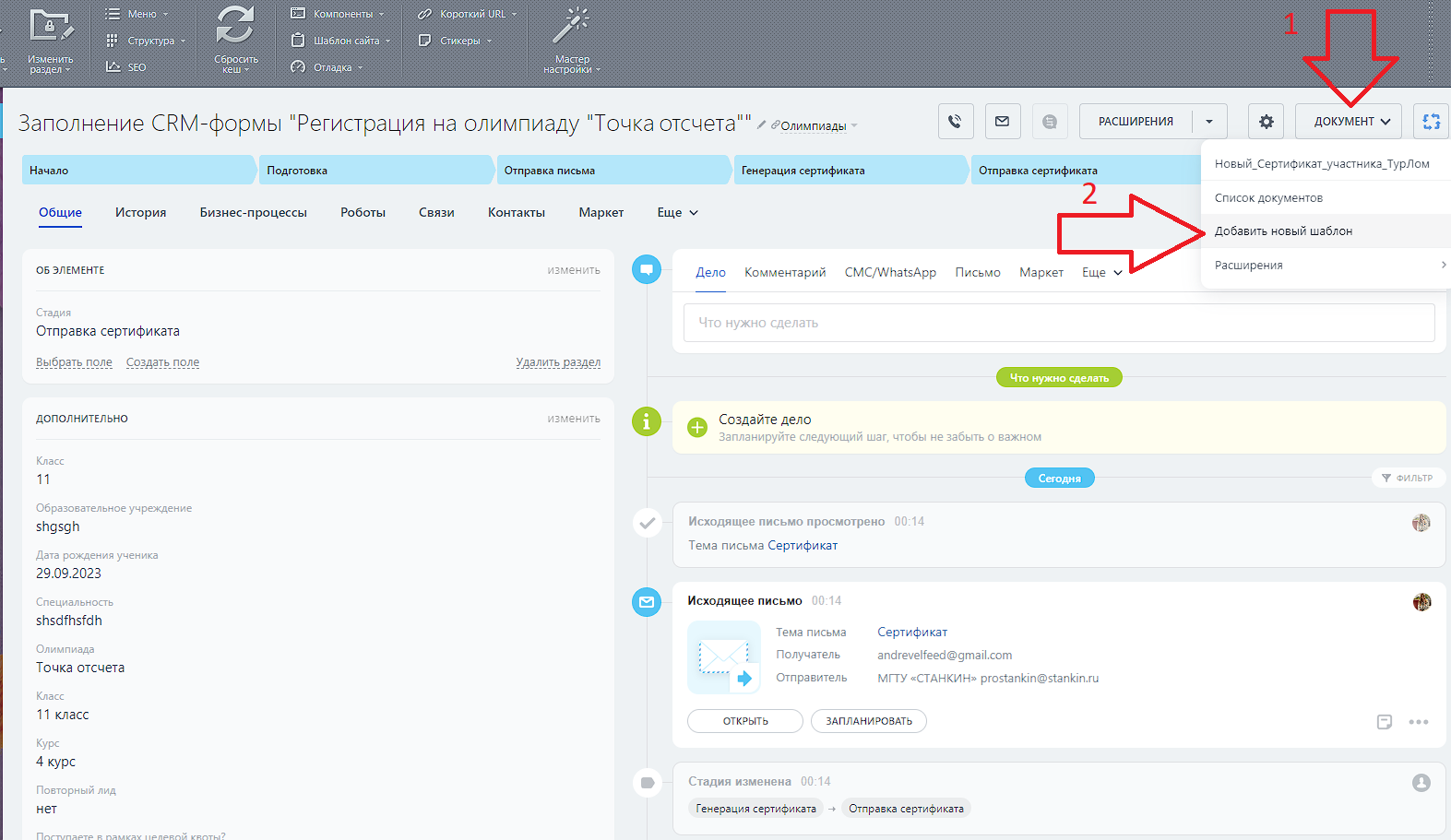The height and width of the screenshot is (840, 1451).
Task: Click изменить in ДОПОЛНИТЕЛЬНО section
Action: (x=574, y=419)
